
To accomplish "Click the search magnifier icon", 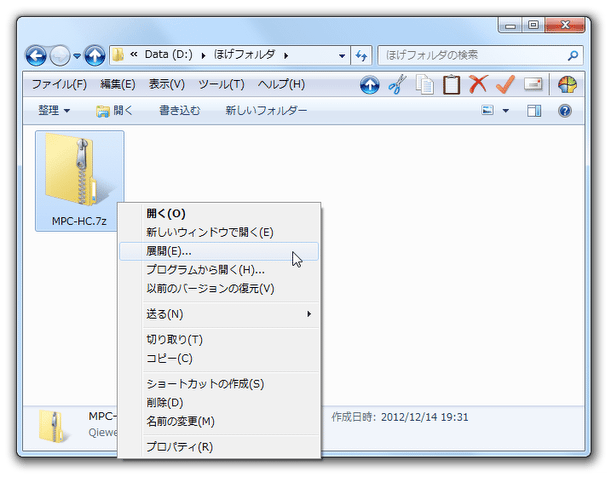I will [x=573, y=55].
